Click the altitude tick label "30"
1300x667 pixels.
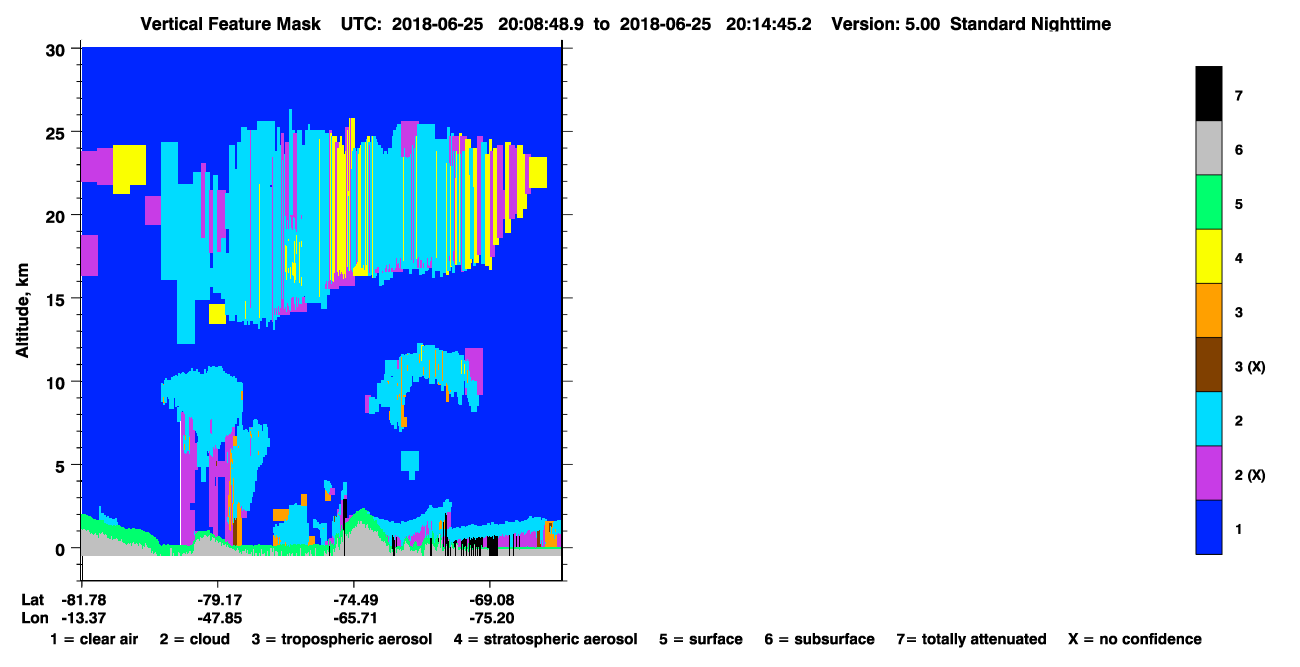click(x=58, y=49)
